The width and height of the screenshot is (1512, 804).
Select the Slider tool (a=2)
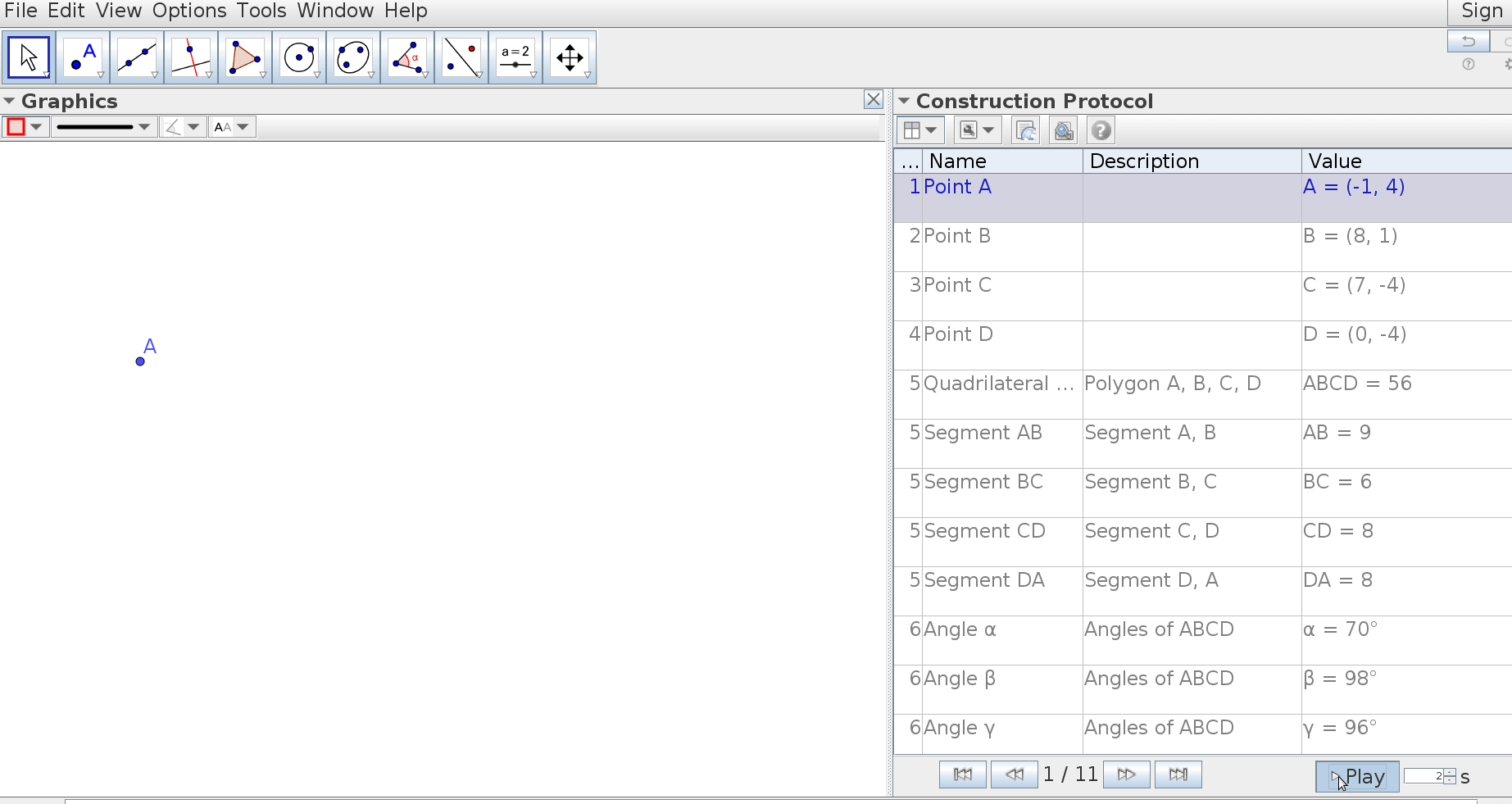[x=515, y=57]
